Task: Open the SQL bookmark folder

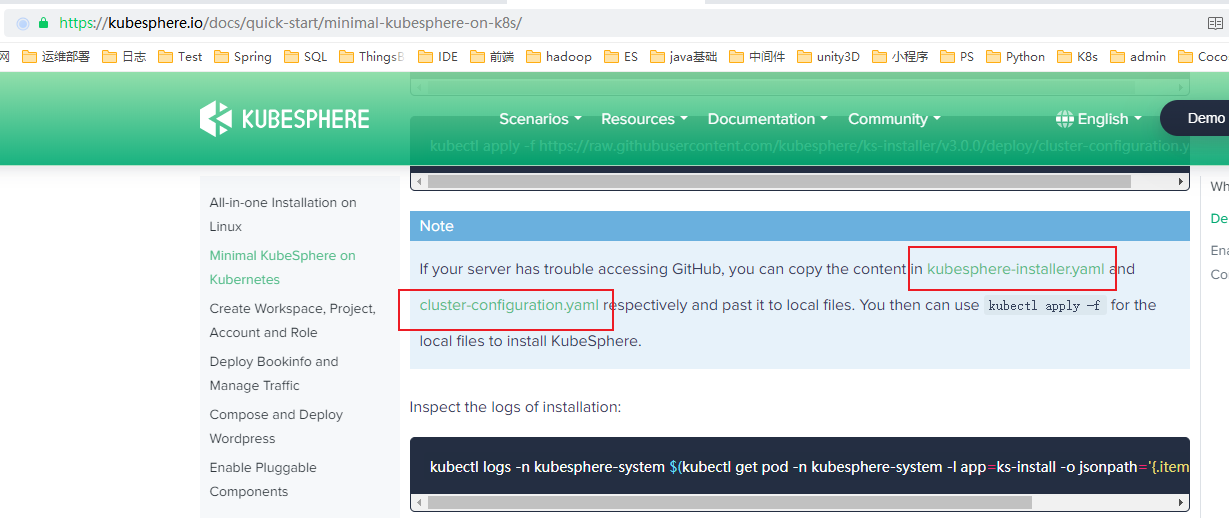Action: (305, 57)
